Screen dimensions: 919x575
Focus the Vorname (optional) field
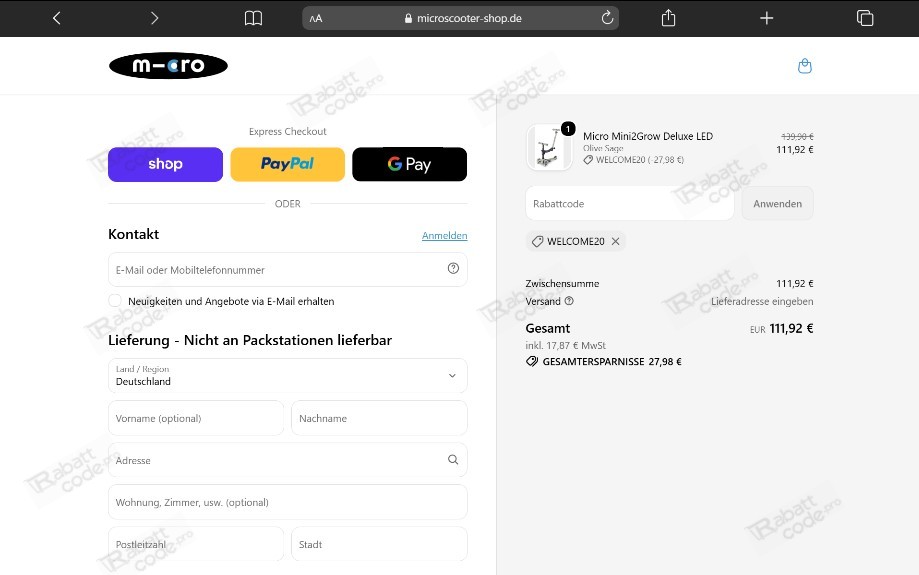click(x=196, y=418)
